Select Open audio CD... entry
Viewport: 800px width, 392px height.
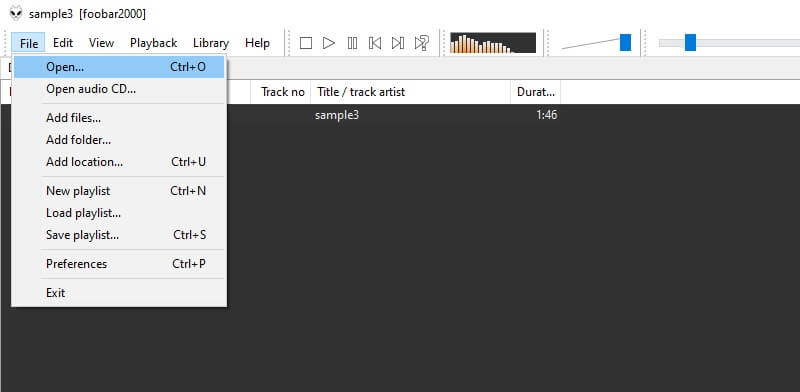pos(119,89)
